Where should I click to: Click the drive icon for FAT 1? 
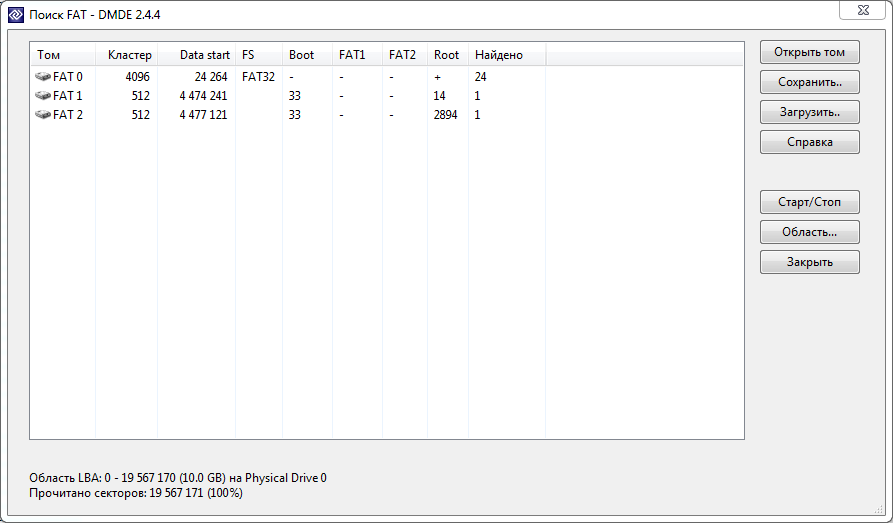[43, 95]
